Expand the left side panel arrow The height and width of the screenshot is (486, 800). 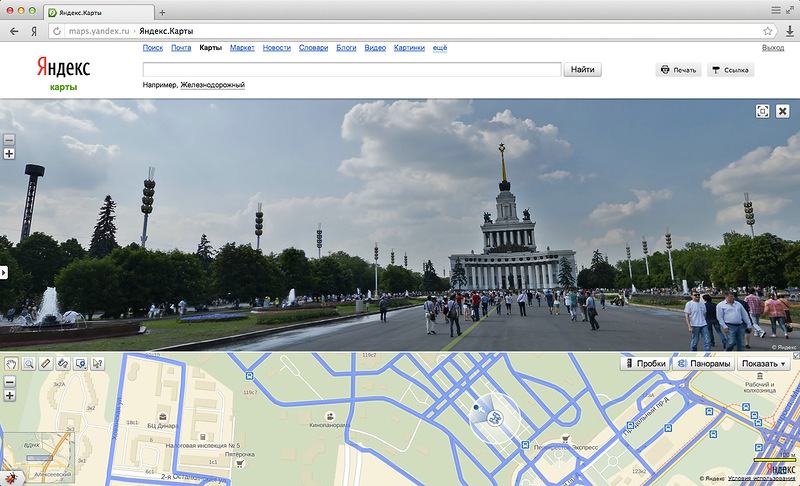tap(3, 272)
